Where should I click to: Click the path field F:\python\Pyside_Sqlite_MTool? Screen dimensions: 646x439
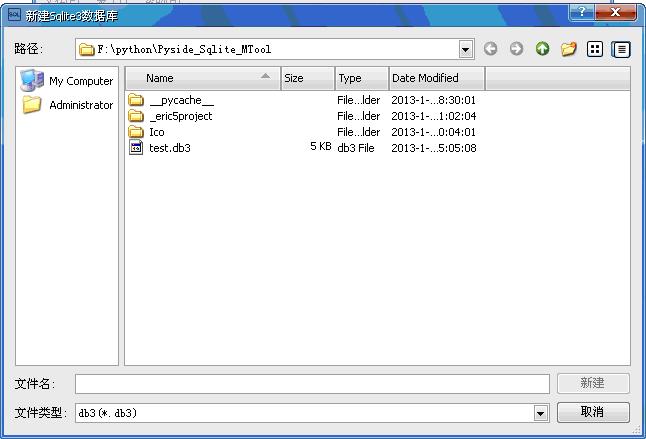click(274, 49)
